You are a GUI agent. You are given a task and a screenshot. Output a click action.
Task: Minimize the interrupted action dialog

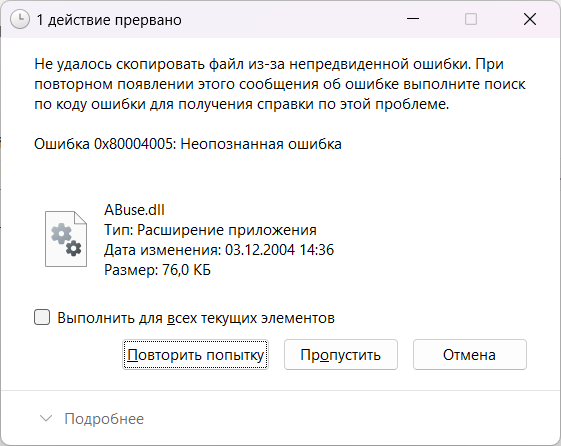[x=413, y=19]
